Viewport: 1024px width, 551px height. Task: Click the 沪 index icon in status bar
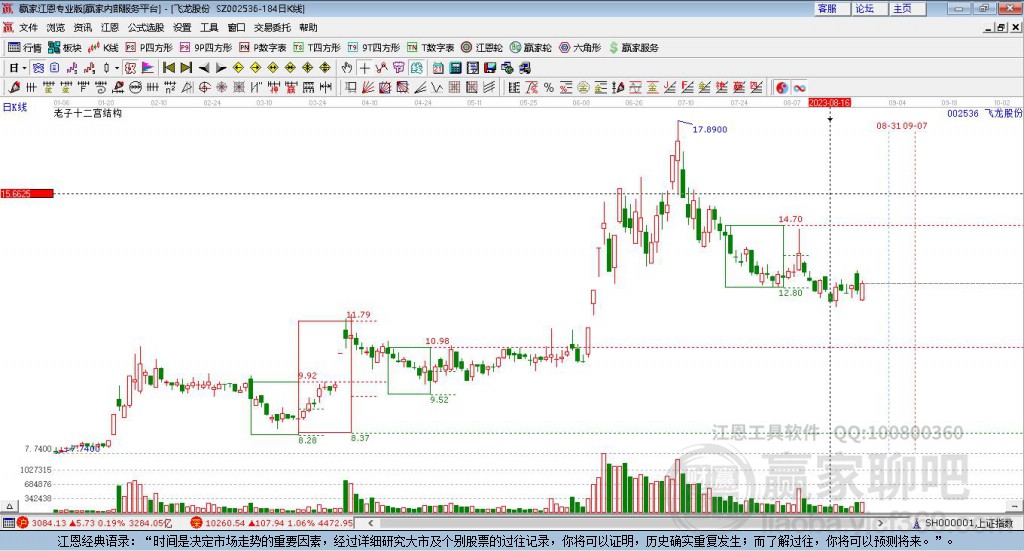pyautogui.click(x=23, y=523)
